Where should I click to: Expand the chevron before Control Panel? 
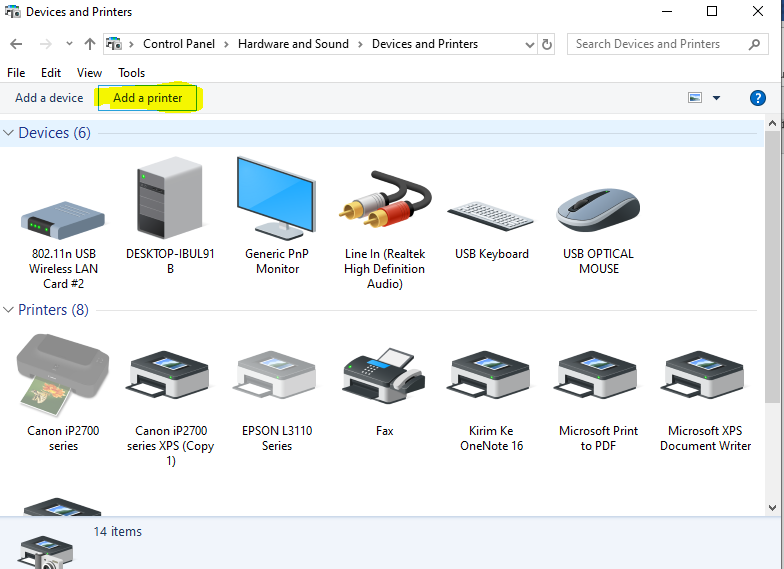[132, 44]
